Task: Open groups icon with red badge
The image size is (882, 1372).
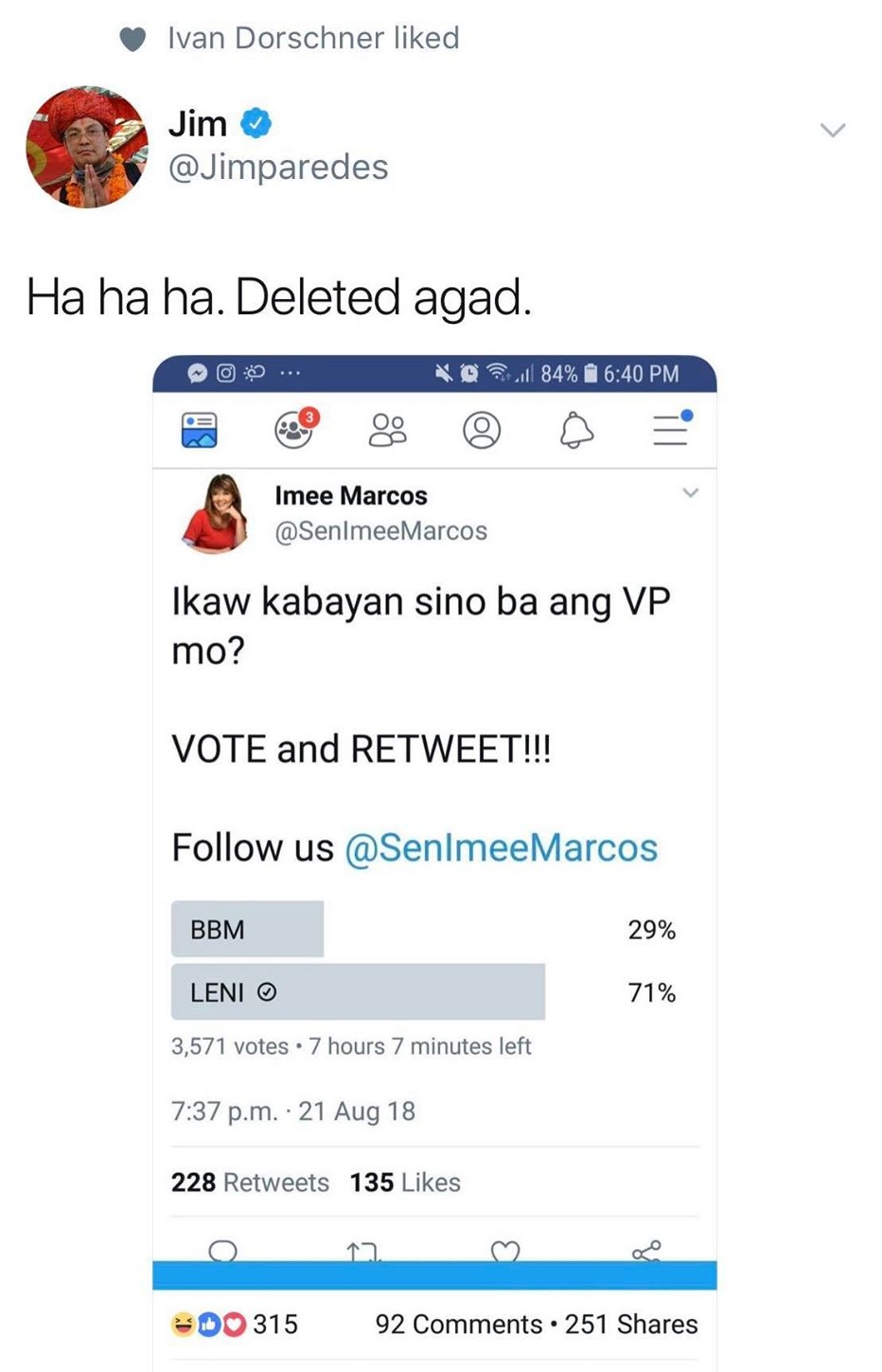Action: click(296, 428)
